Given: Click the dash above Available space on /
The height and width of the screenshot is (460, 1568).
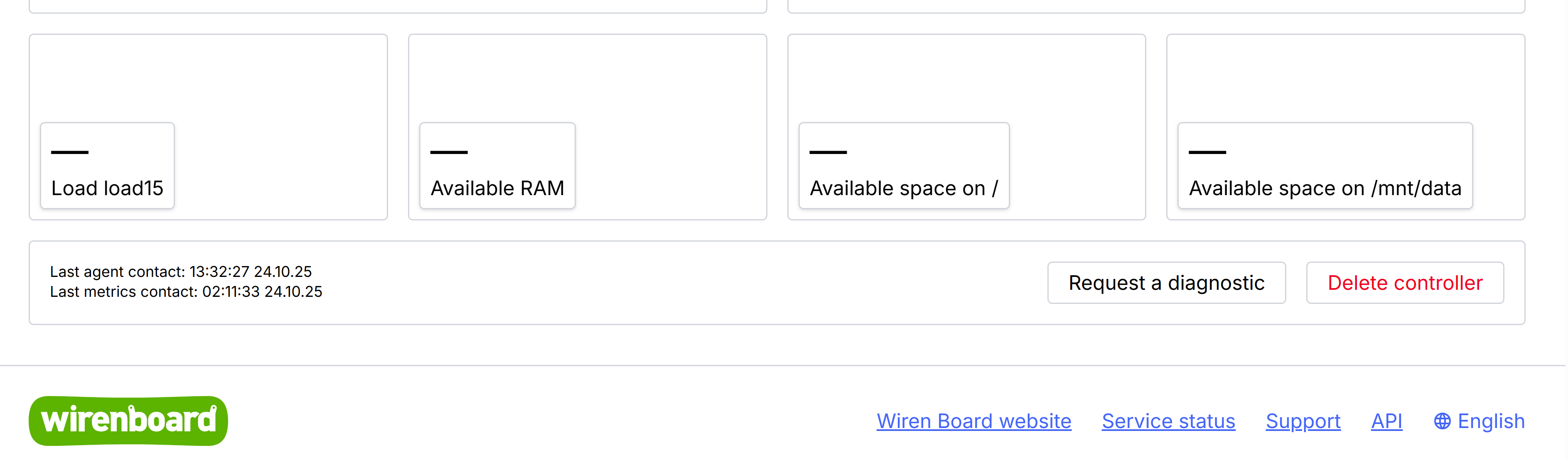Looking at the screenshot, I should coord(828,152).
